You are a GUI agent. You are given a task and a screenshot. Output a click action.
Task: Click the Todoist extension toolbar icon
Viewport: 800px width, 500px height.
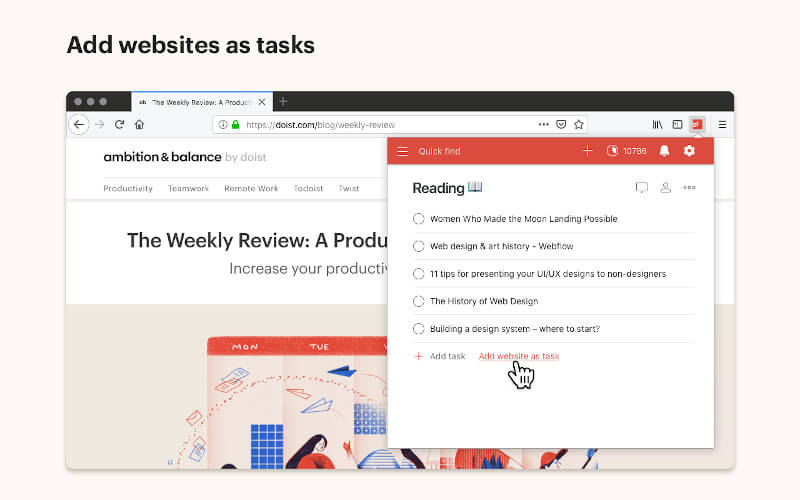(697, 124)
